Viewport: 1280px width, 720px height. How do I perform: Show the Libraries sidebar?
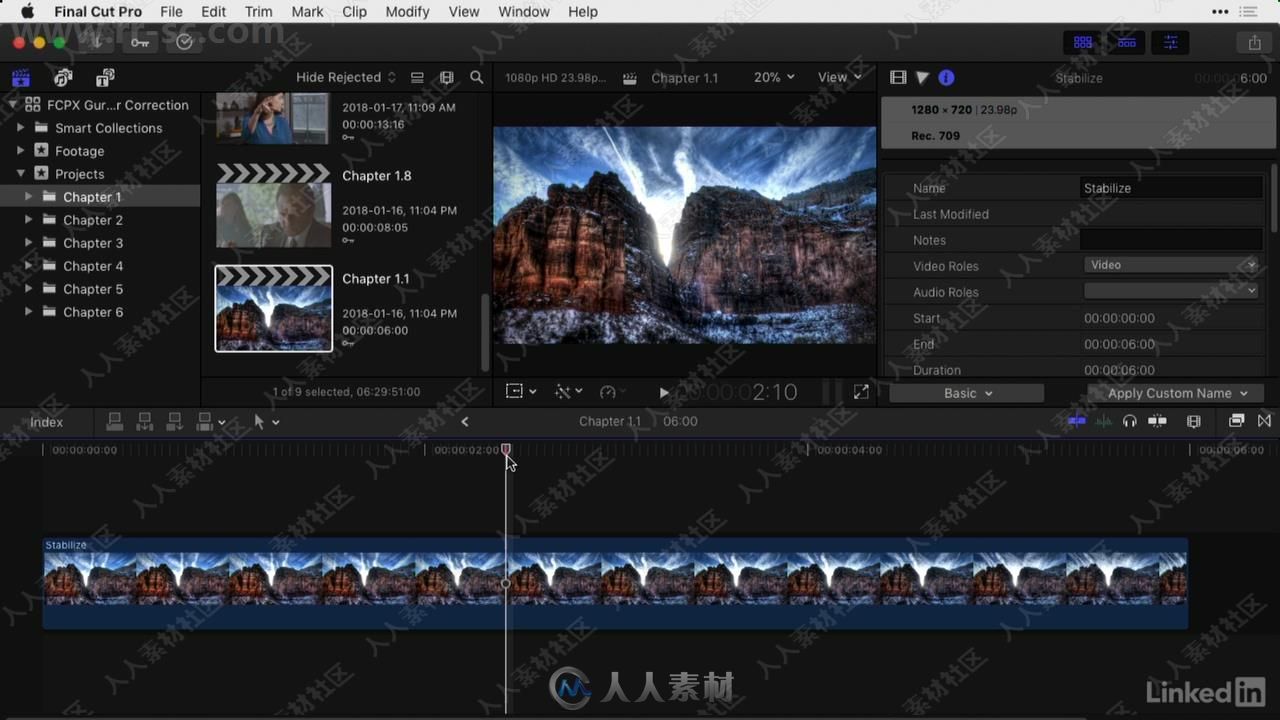(20, 78)
